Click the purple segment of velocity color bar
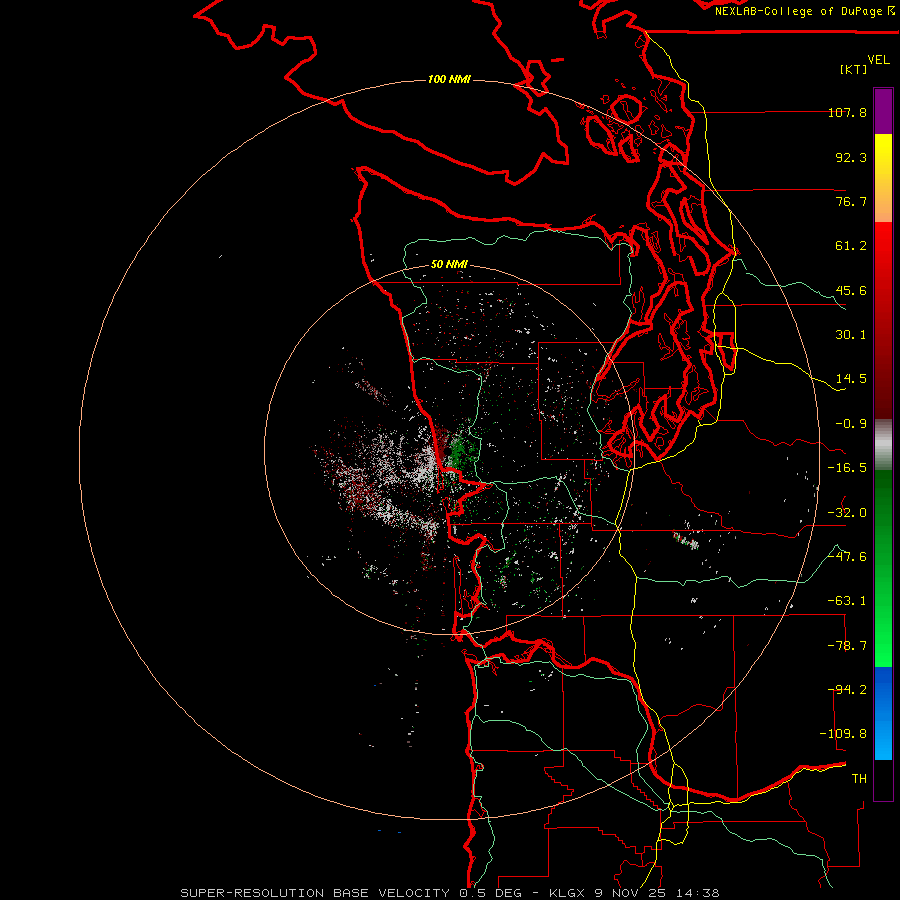Screen dimensions: 900x900 883,111
